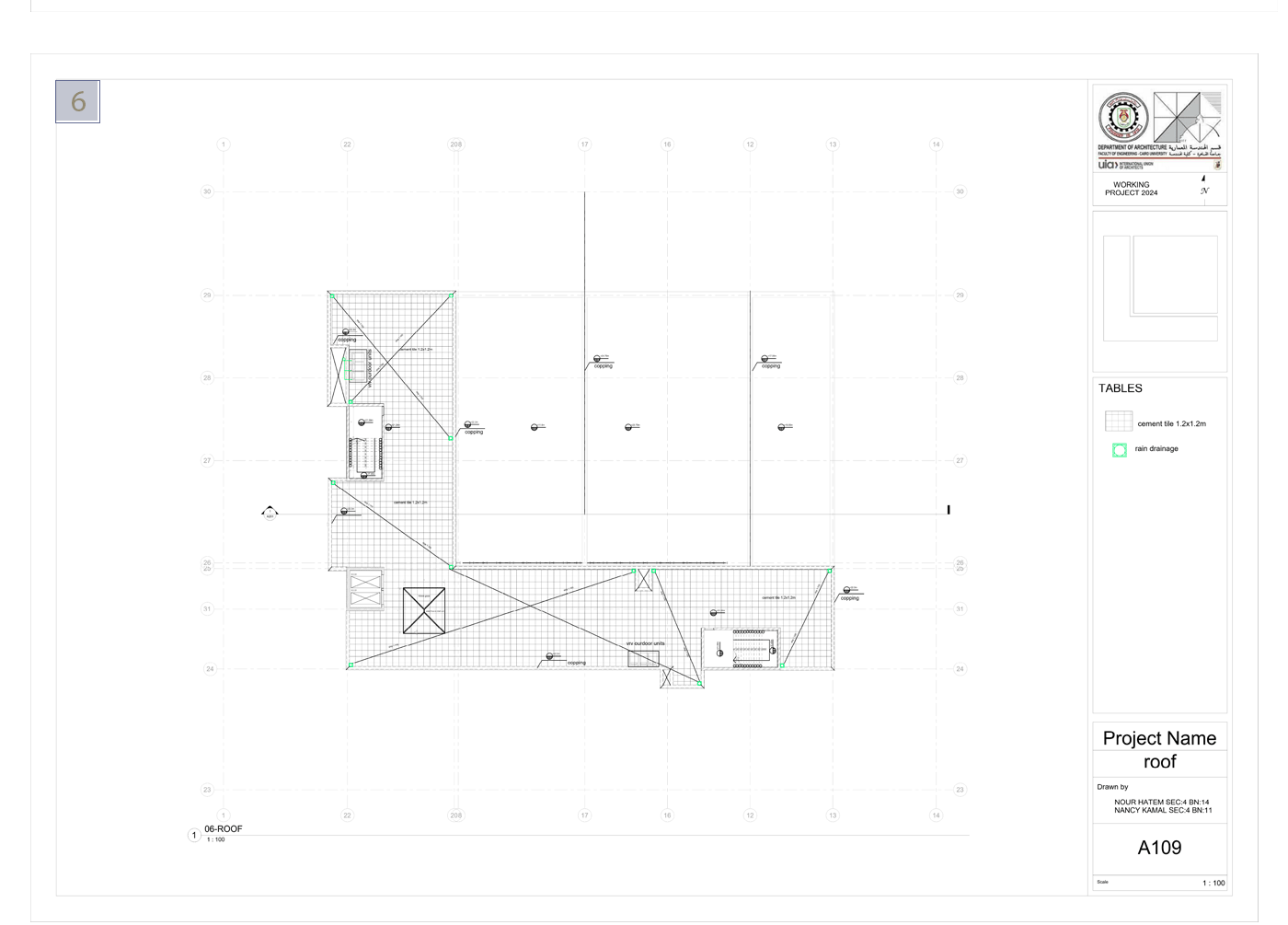This screenshot has width=1288, height=925.
Task: Click grid bubble 208 in the top row
Action: (x=456, y=145)
